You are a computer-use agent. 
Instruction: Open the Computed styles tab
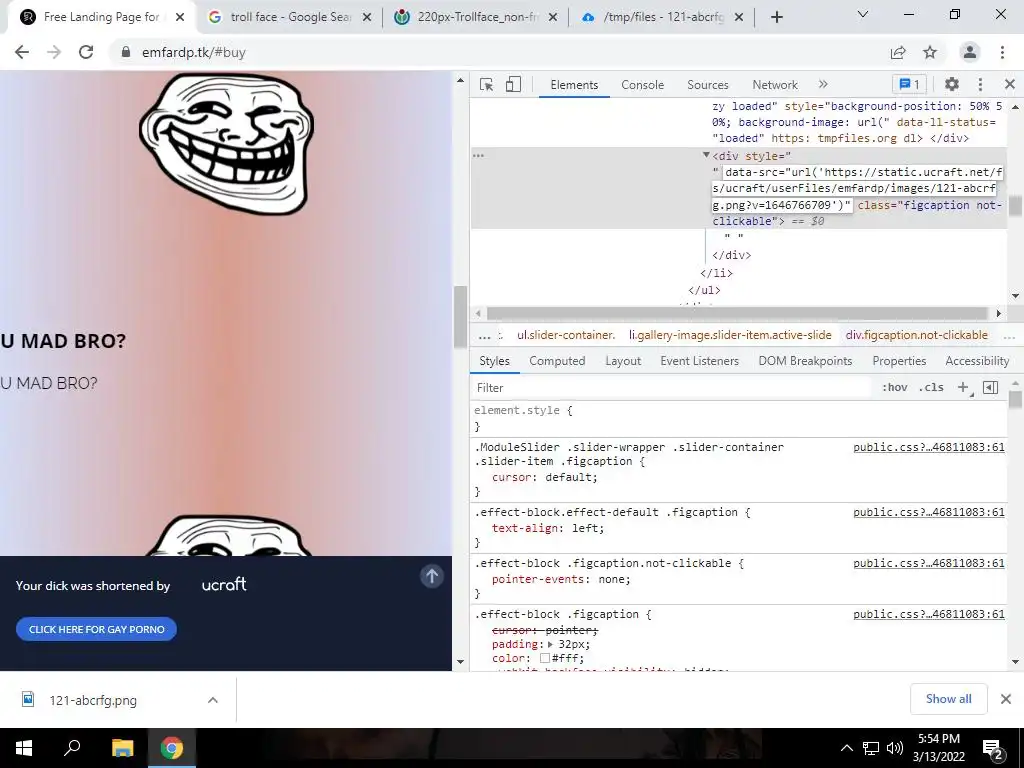click(x=557, y=360)
